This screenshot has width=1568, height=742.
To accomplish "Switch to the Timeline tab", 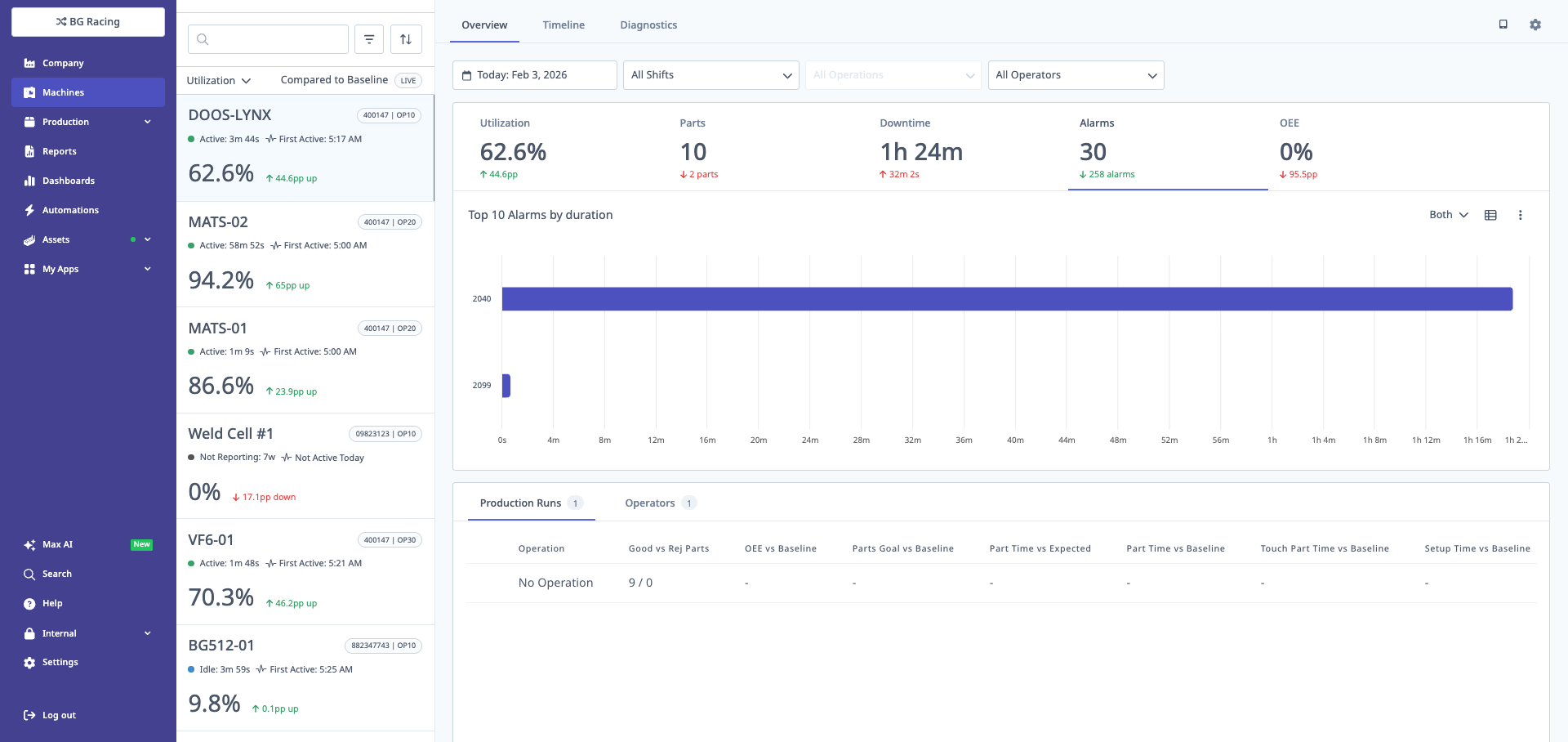I will (563, 25).
